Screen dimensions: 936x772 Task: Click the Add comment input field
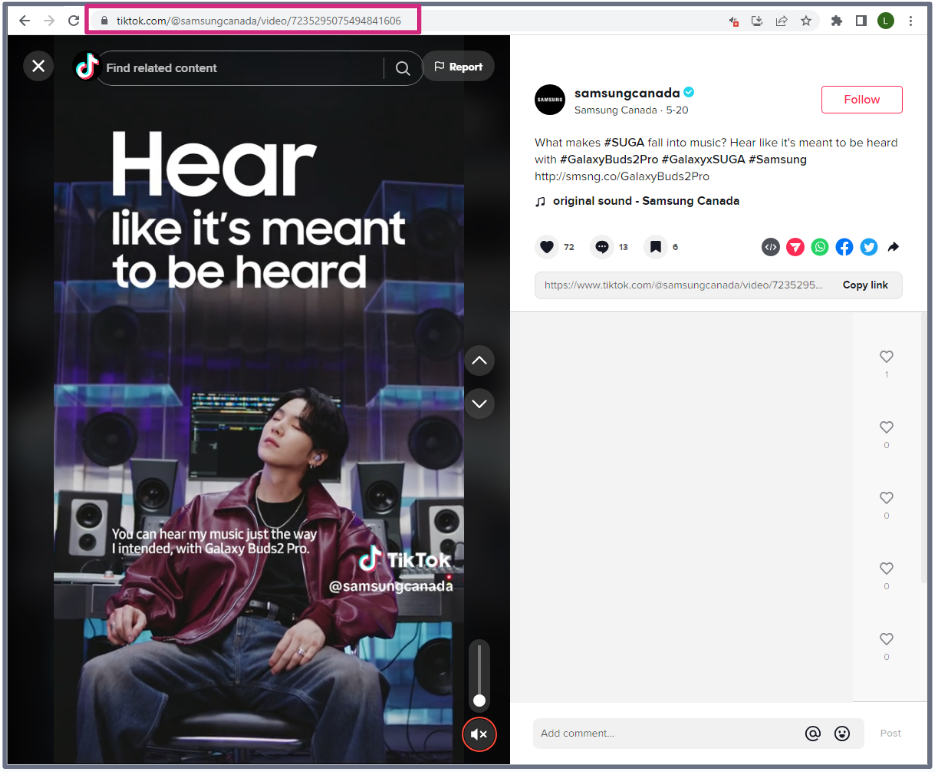click(665, 733)
